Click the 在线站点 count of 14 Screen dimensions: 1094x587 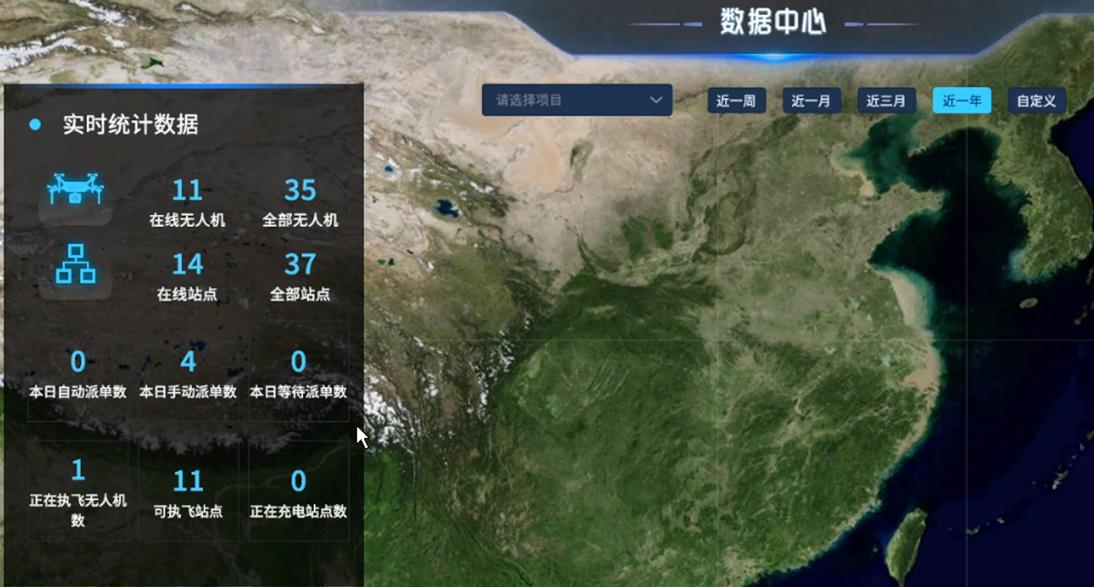point(187,265)
